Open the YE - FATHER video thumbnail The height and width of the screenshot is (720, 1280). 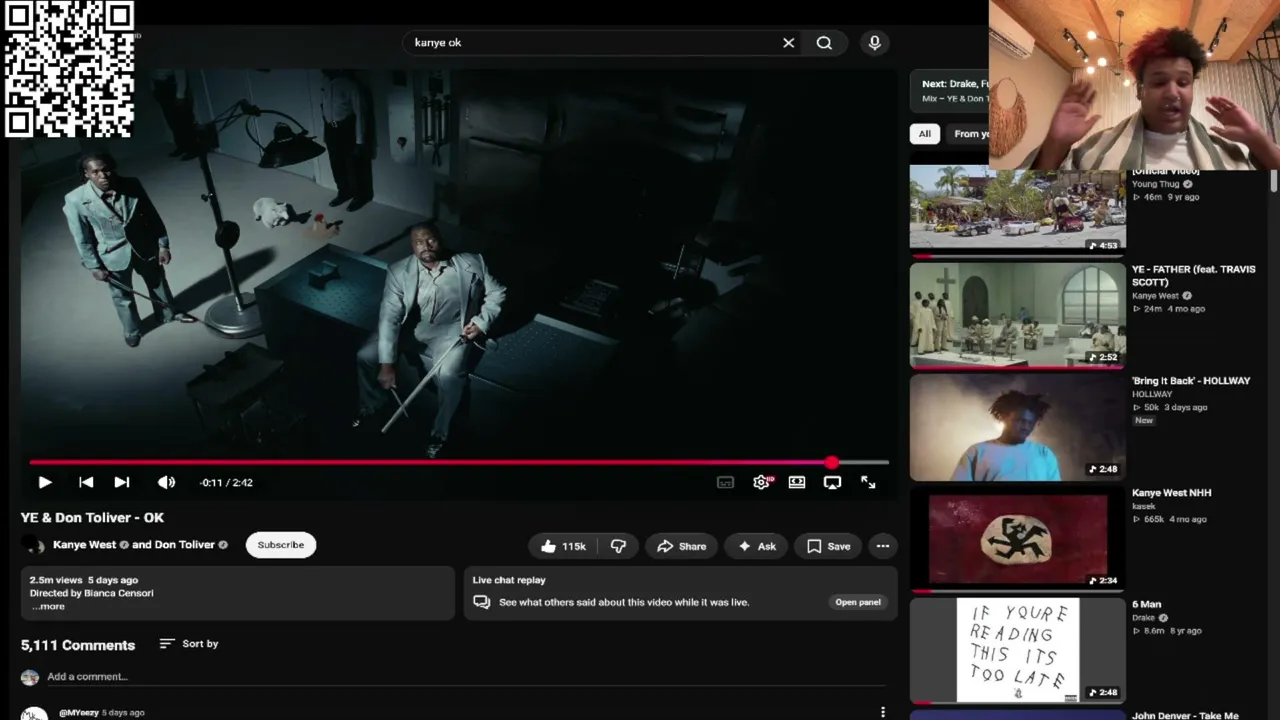tap(1017, 314)
